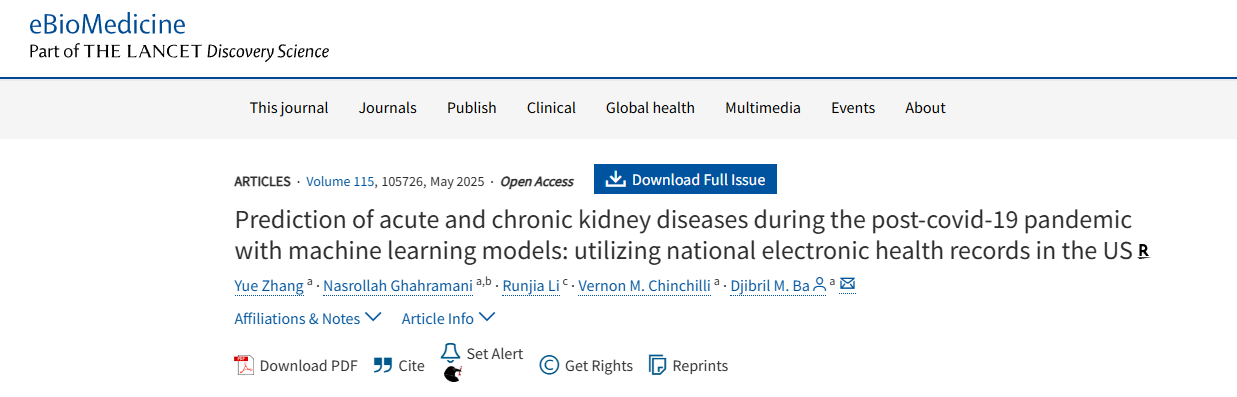Open the Volume 115 link

point(340,181)
